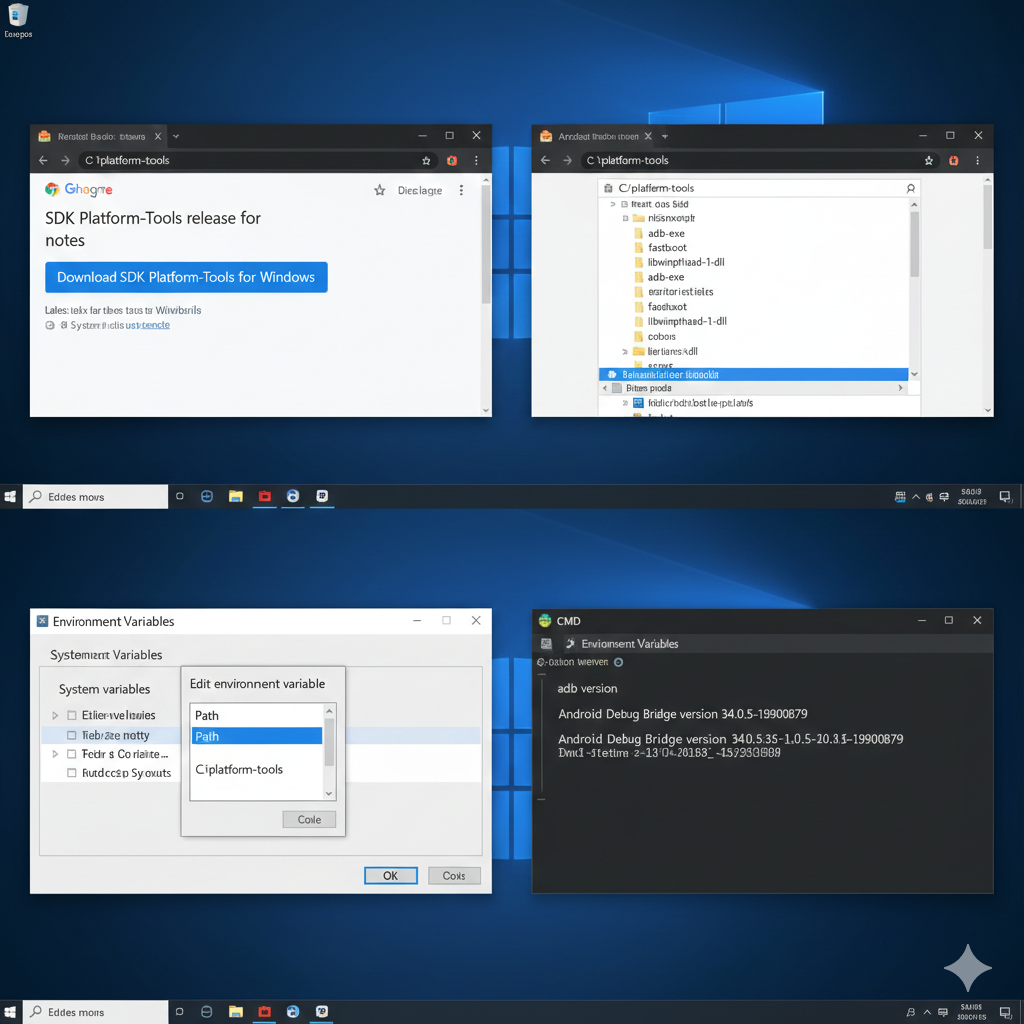Go back in the file tree browser window

(545, 160)
